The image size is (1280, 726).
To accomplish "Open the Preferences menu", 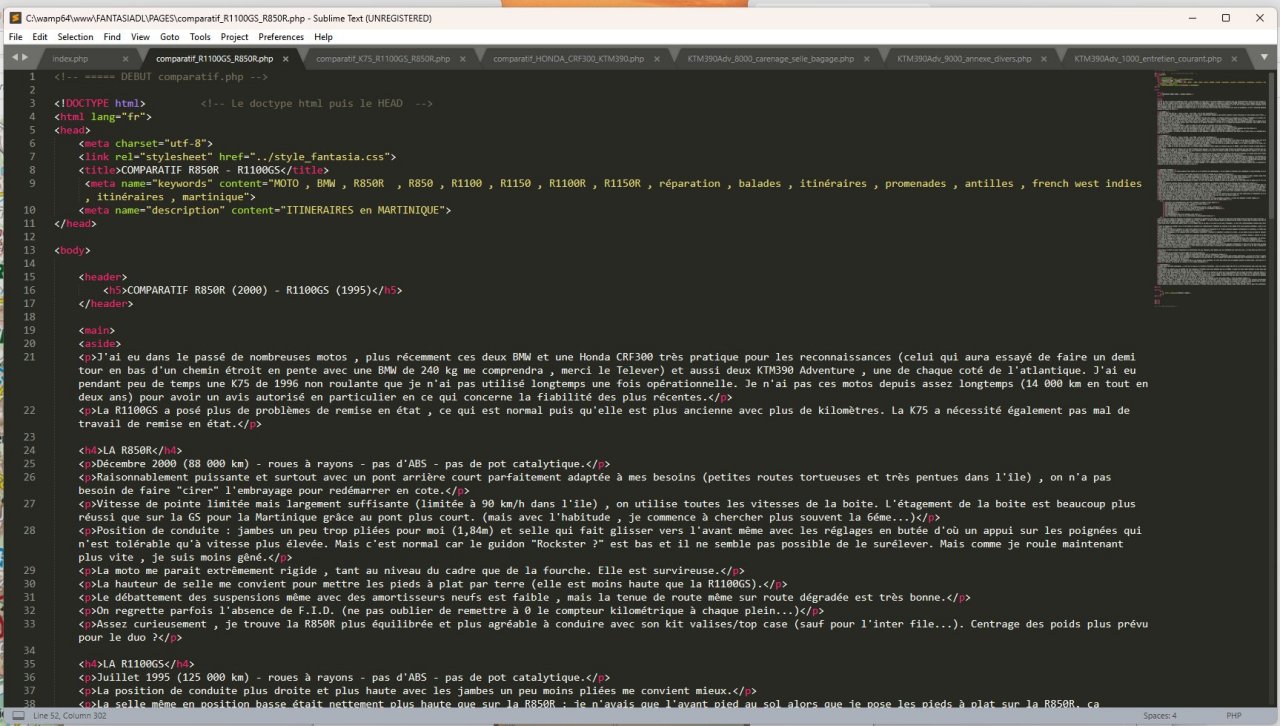I will pyautogui.click(x=281, y=37).
